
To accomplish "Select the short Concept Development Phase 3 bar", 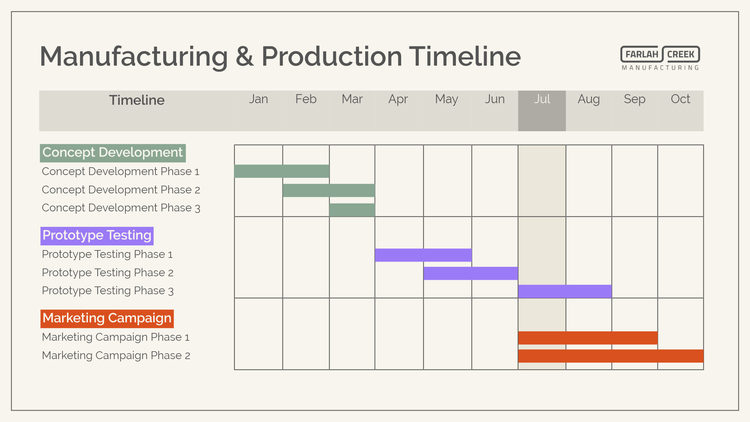I will coord(352,209).
